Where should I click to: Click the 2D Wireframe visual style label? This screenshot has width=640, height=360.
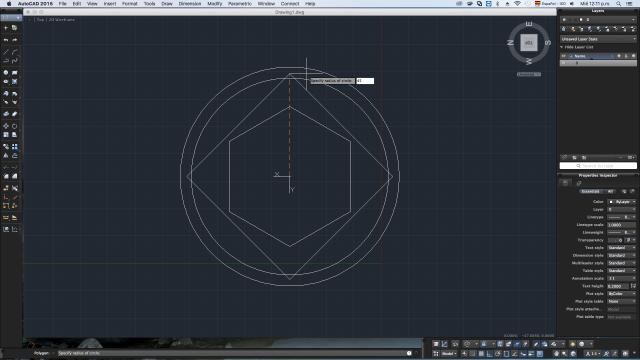point(62,20)
